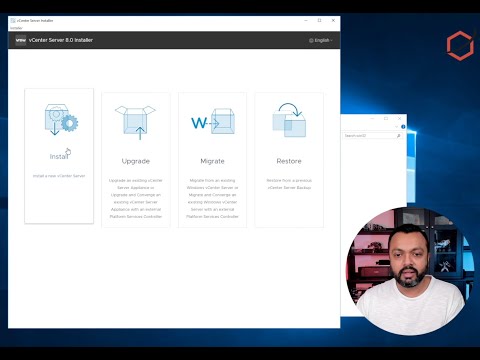Minimize the vCenter Server Installer window
Screen dimensions: 480x360
tap(306, 20)
